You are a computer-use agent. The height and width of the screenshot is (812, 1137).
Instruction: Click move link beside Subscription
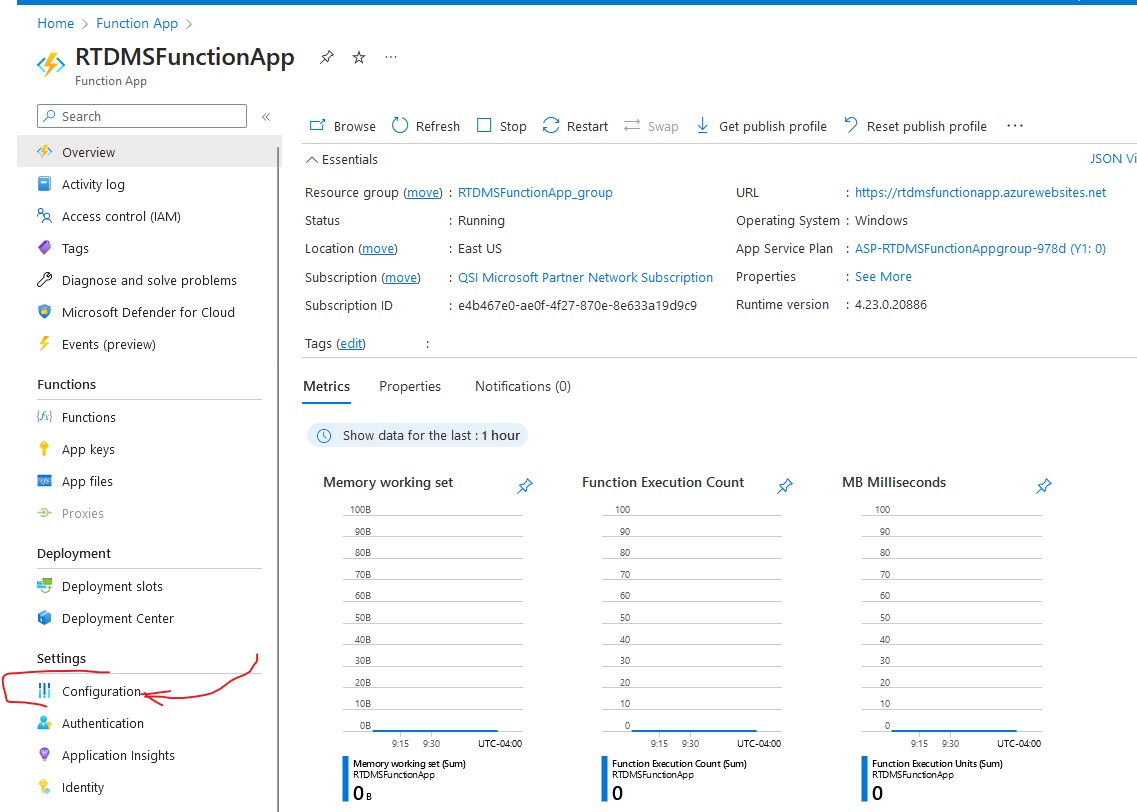[x=401, y=277]
